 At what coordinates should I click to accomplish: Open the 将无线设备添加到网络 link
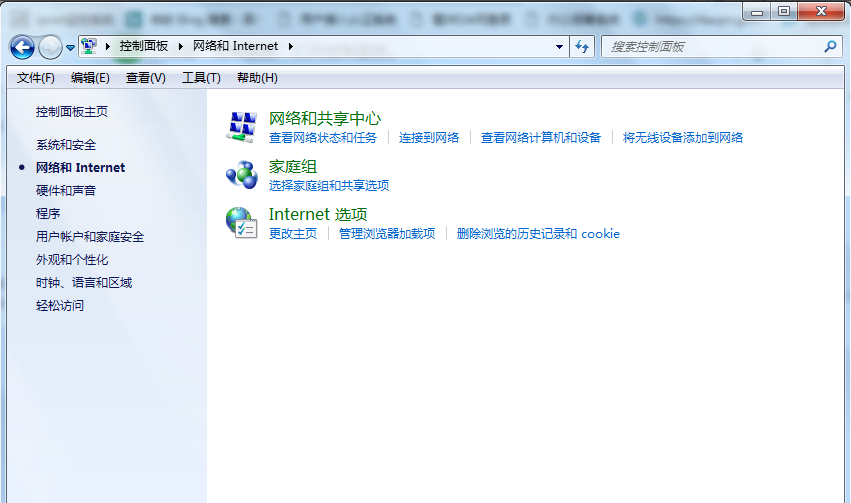point(683,138)
